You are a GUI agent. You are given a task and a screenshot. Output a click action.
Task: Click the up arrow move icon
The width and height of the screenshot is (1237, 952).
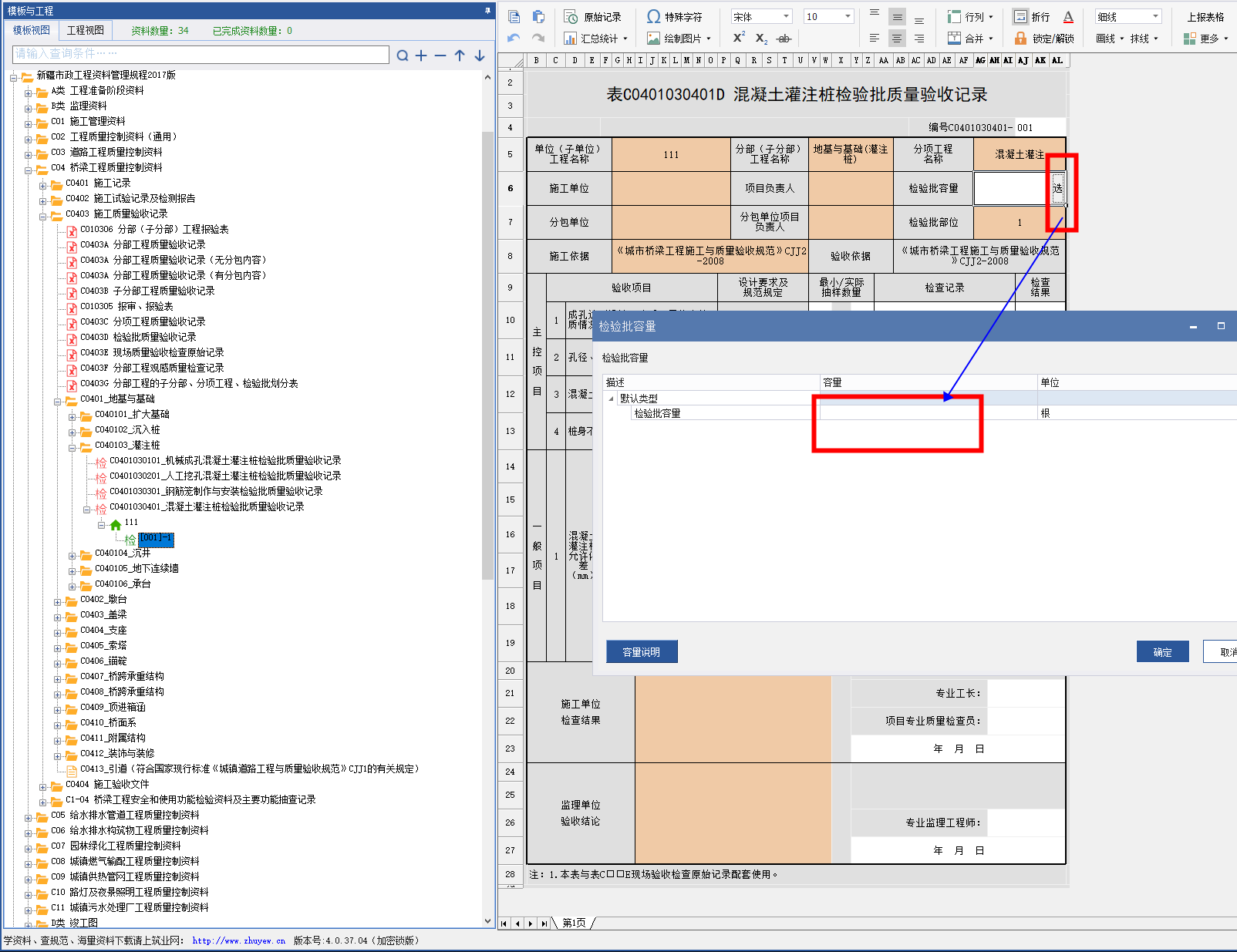[460, 56]
